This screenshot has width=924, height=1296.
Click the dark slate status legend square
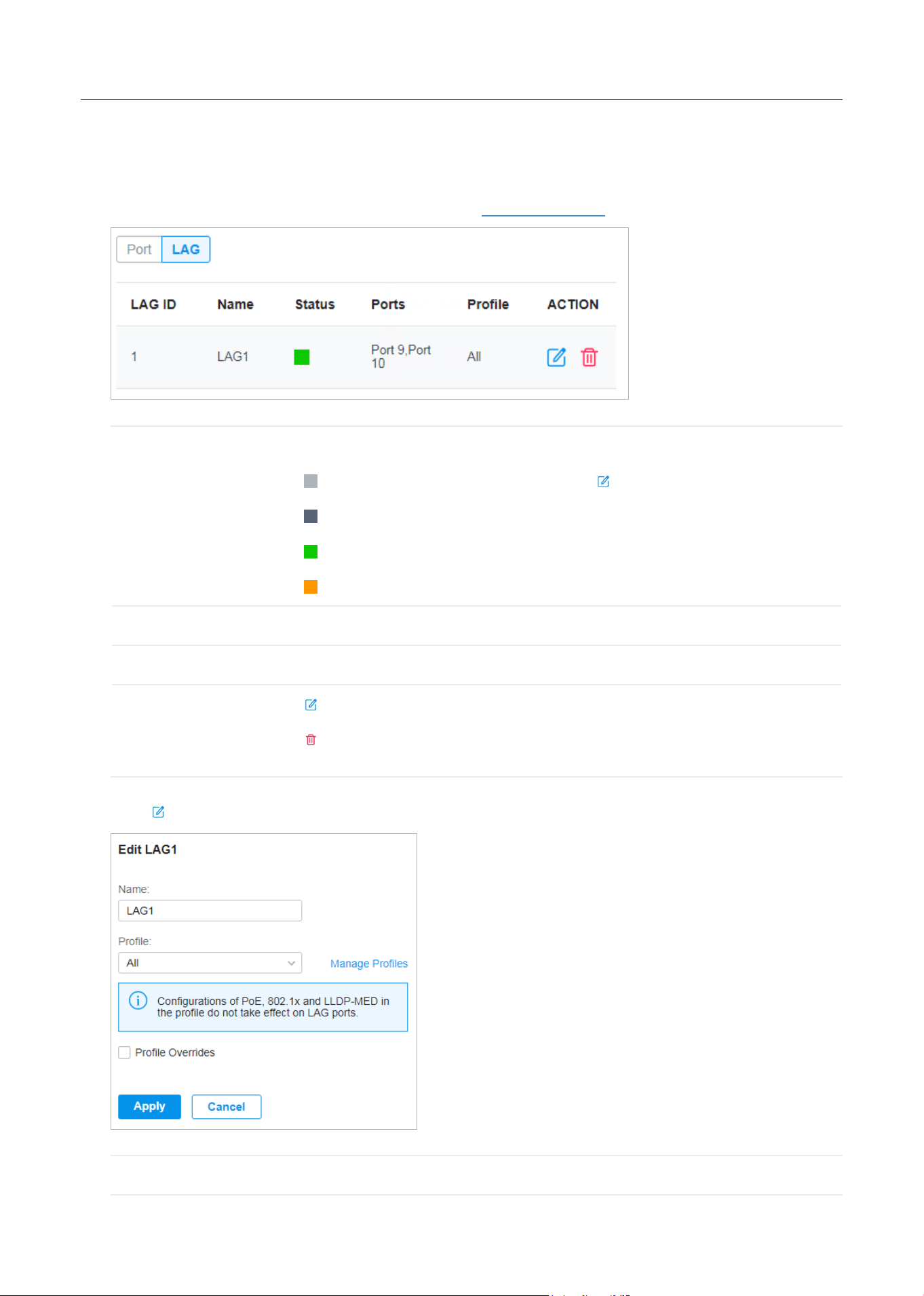(x=311, y=516)
